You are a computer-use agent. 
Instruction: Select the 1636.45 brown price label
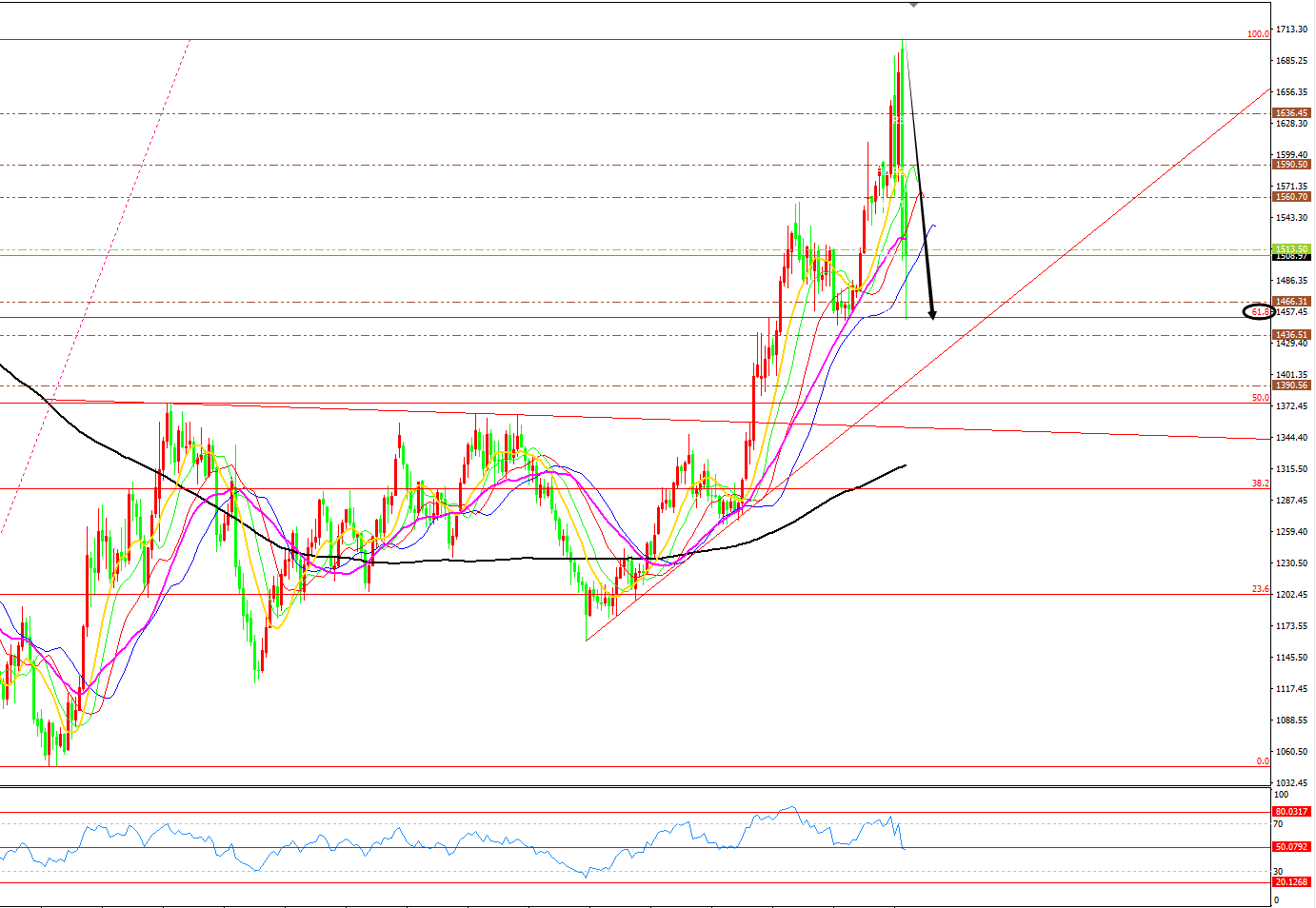pyautogui.click(x=1291, y=113)
